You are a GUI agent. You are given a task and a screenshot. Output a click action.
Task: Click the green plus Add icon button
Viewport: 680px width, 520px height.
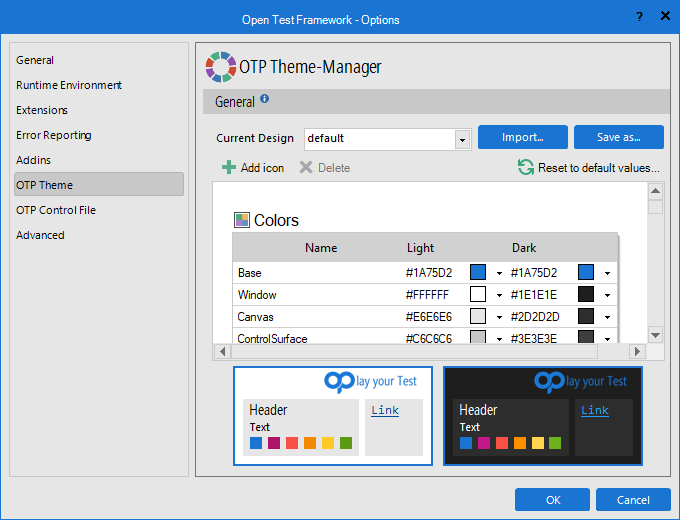tap(229, 168)
